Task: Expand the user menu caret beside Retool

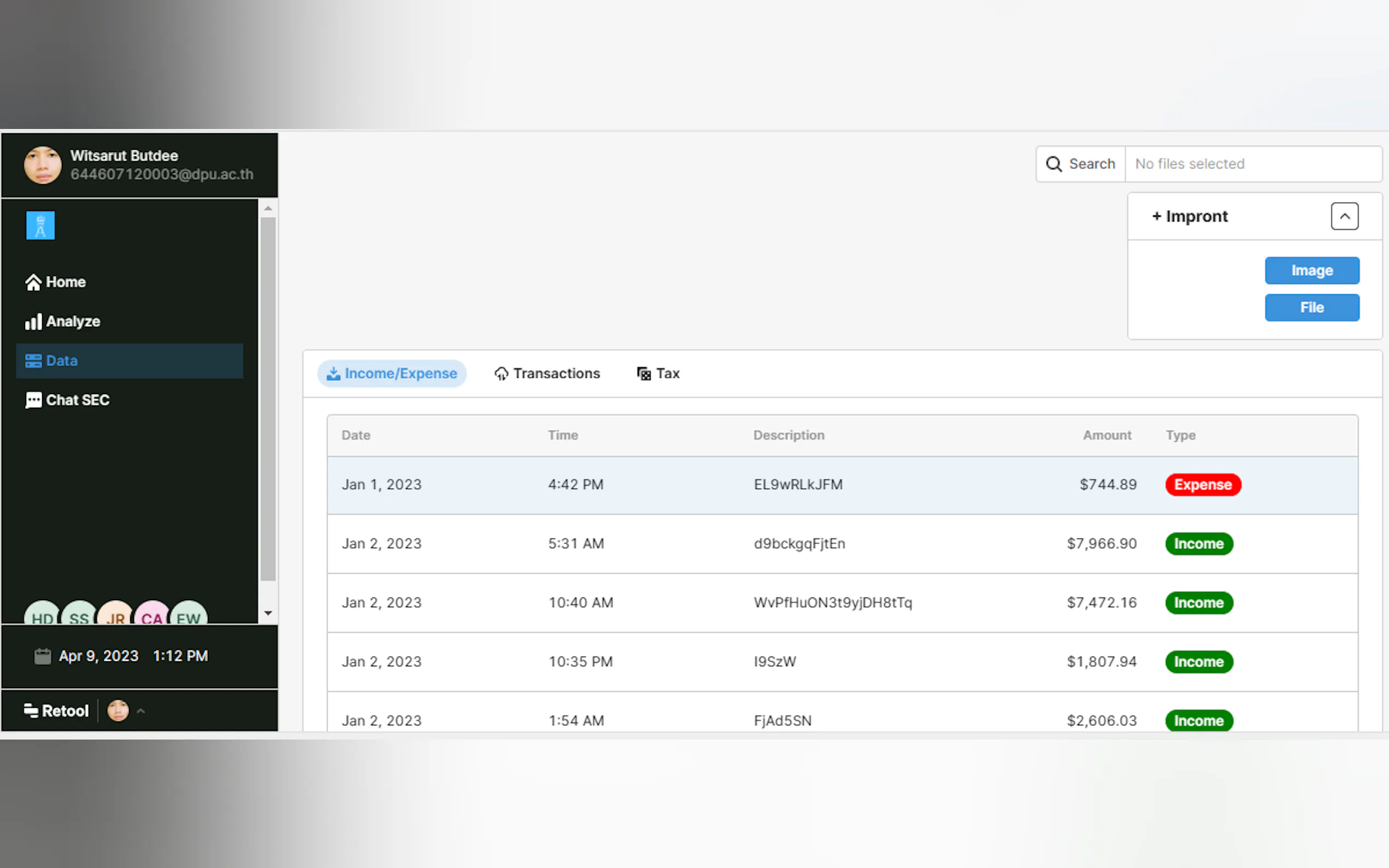Action: (141, 711)
